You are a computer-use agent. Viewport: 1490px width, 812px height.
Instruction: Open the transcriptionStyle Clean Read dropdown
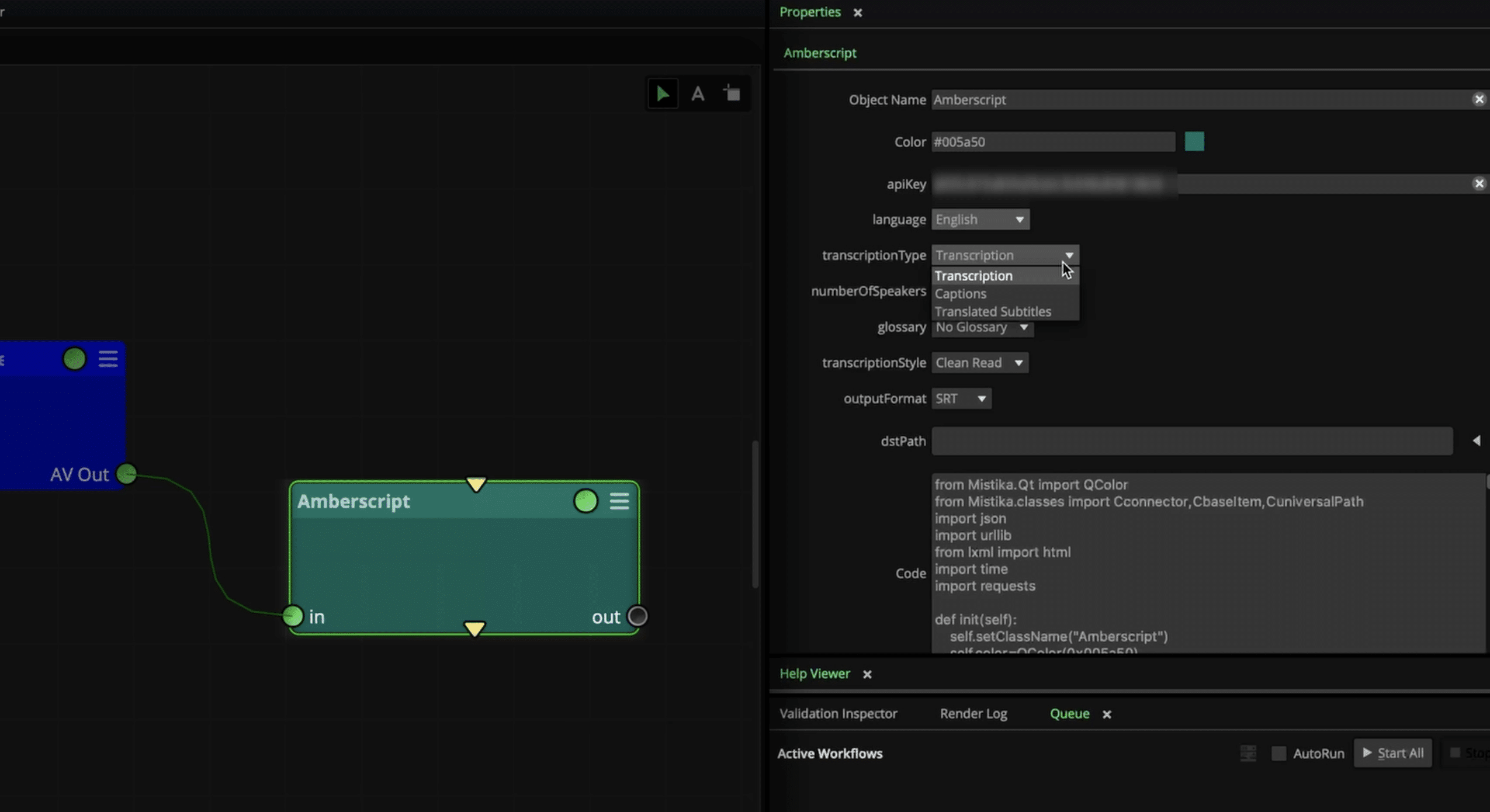coord(980,362)
